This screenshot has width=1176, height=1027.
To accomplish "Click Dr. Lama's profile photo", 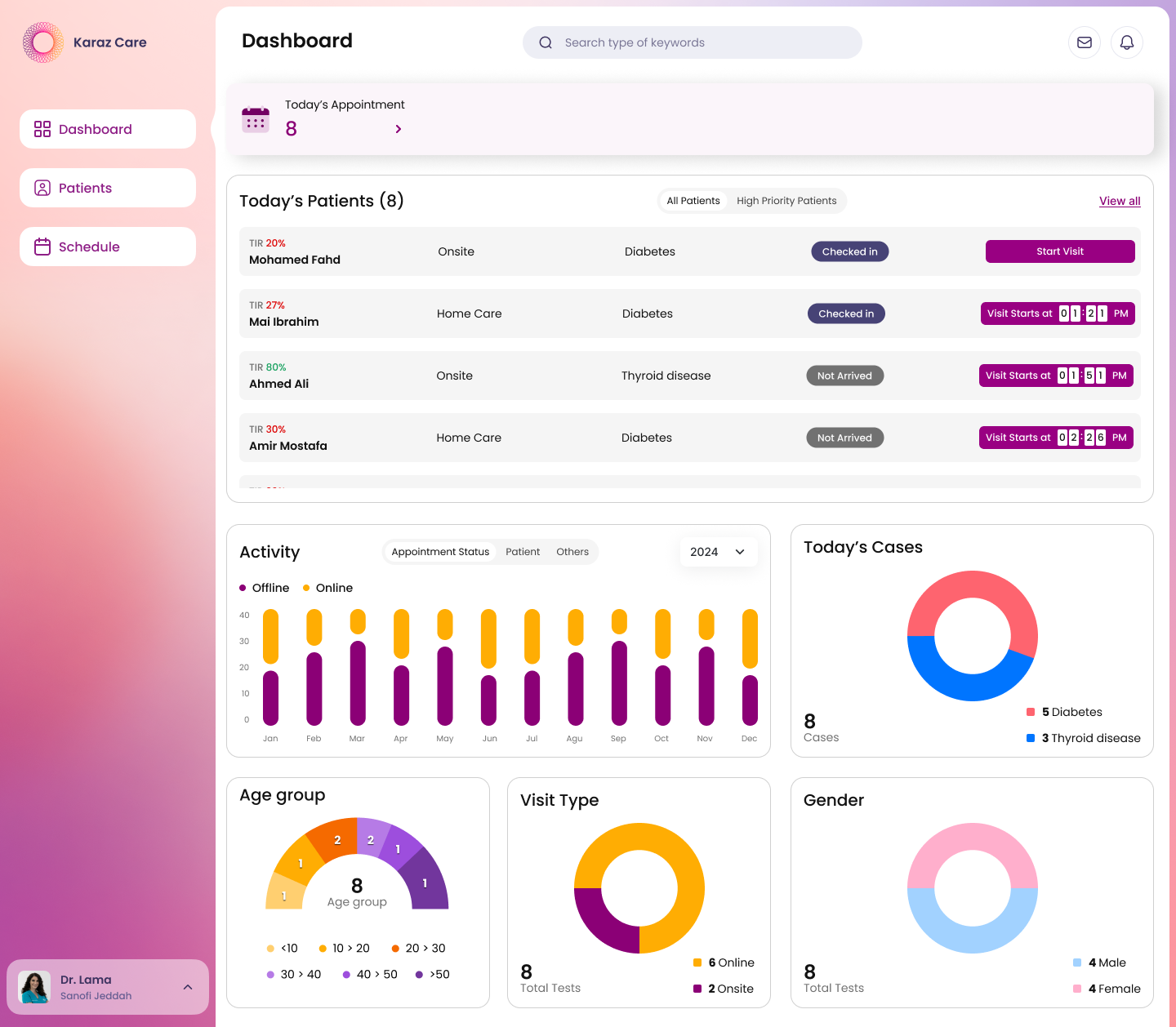I will coord(35,987).
